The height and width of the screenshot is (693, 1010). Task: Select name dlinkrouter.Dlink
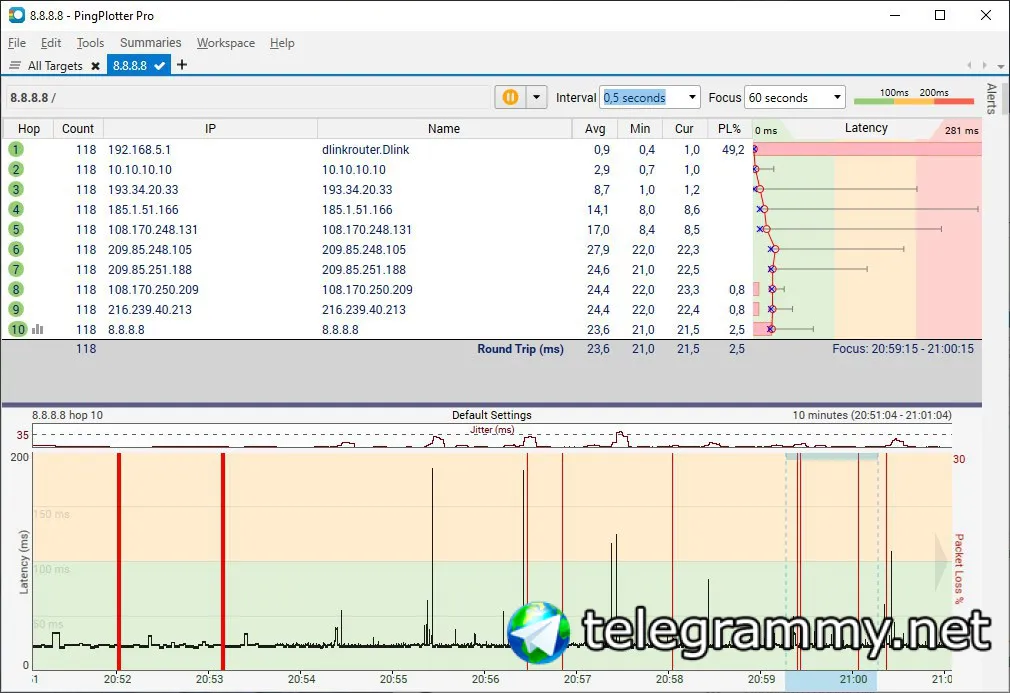tap(366, 149)
